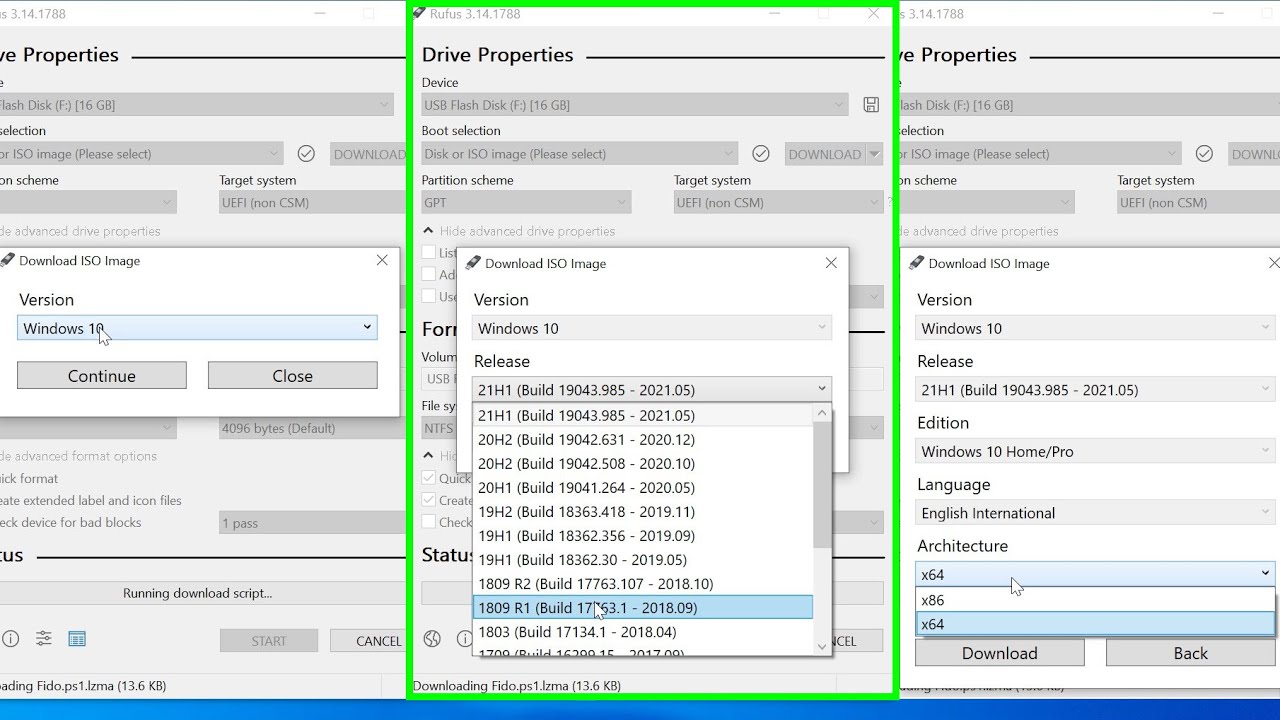Select 20H2 (Build 19042.508 - 2020.10) release
The image size is (1280, 720).
click(643, 463)
